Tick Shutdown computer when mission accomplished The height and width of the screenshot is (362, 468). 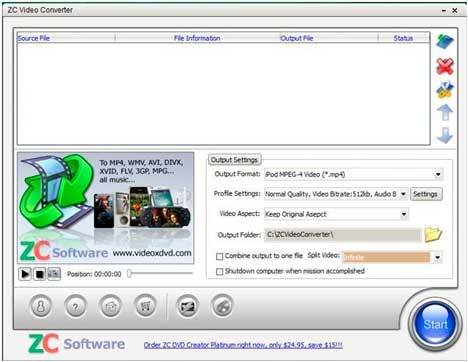tap(219, 272)
